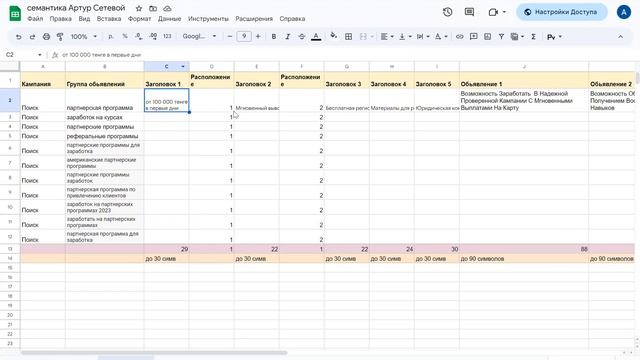This screenshot has height=360, width=640.
Task: Click the Google Sheets home logo
Action: tap(15, 13)
